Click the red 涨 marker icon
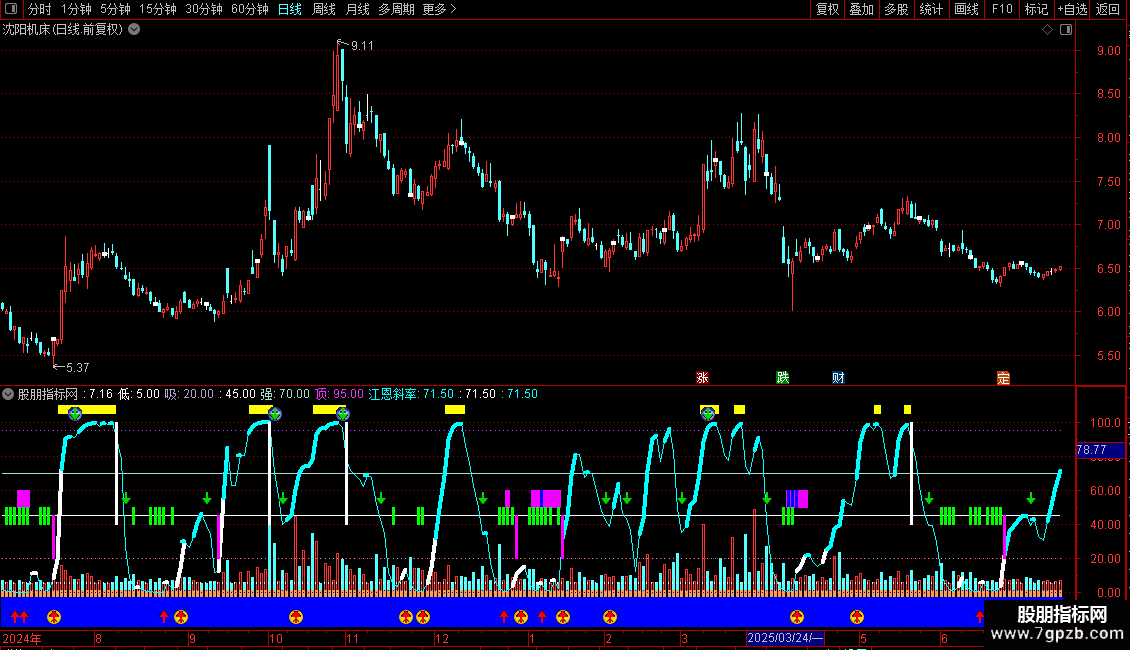This screenshot has height=650, width=1130. (x=703, y=378)
